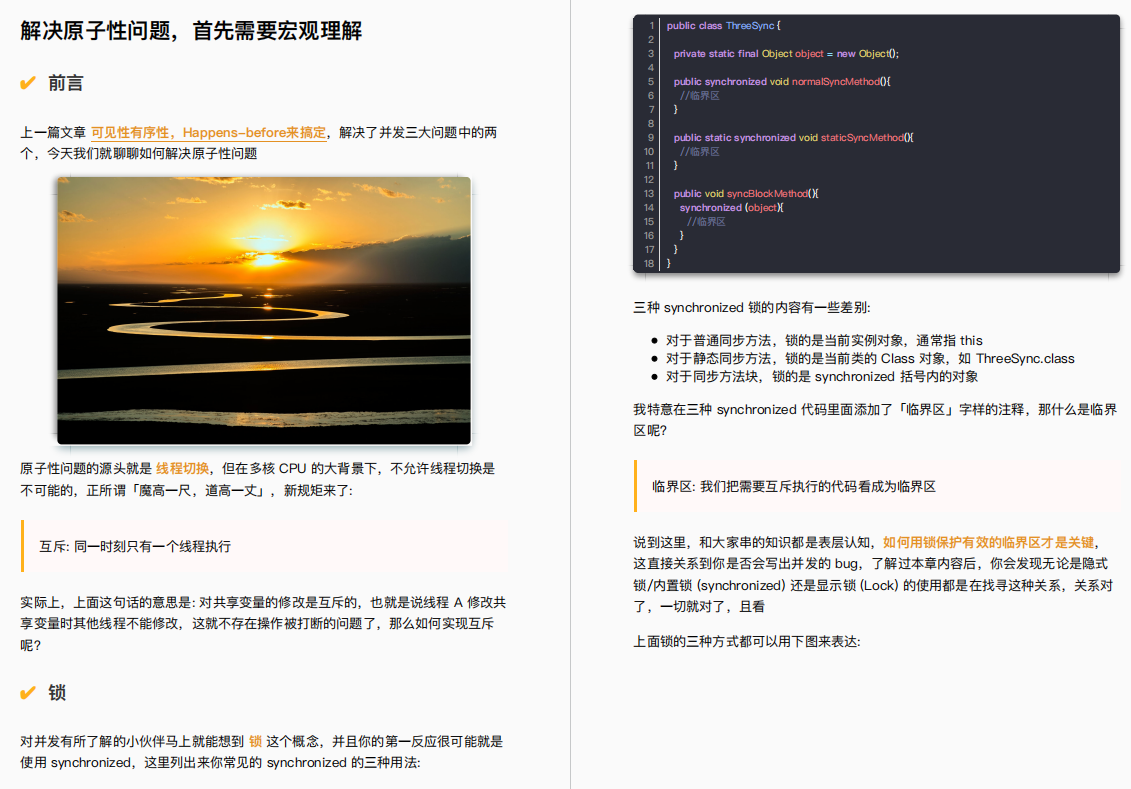
Task: Click sentence 上面锁的三种方式都可以用下图来表达
Action: tap(747, 642)
